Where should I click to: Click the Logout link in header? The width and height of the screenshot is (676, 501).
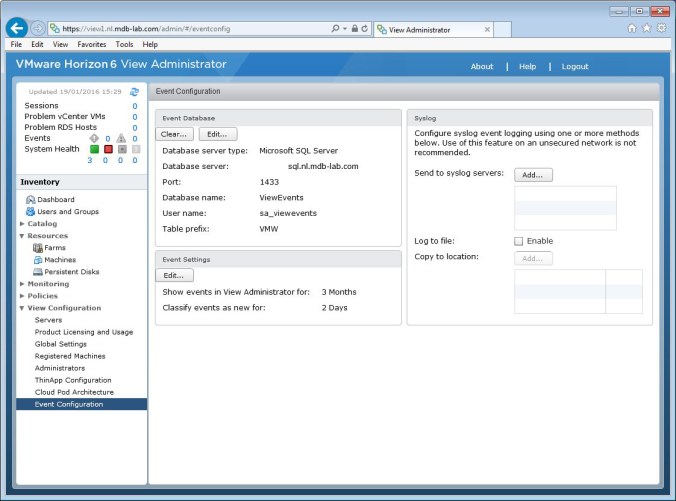[574, 67]
